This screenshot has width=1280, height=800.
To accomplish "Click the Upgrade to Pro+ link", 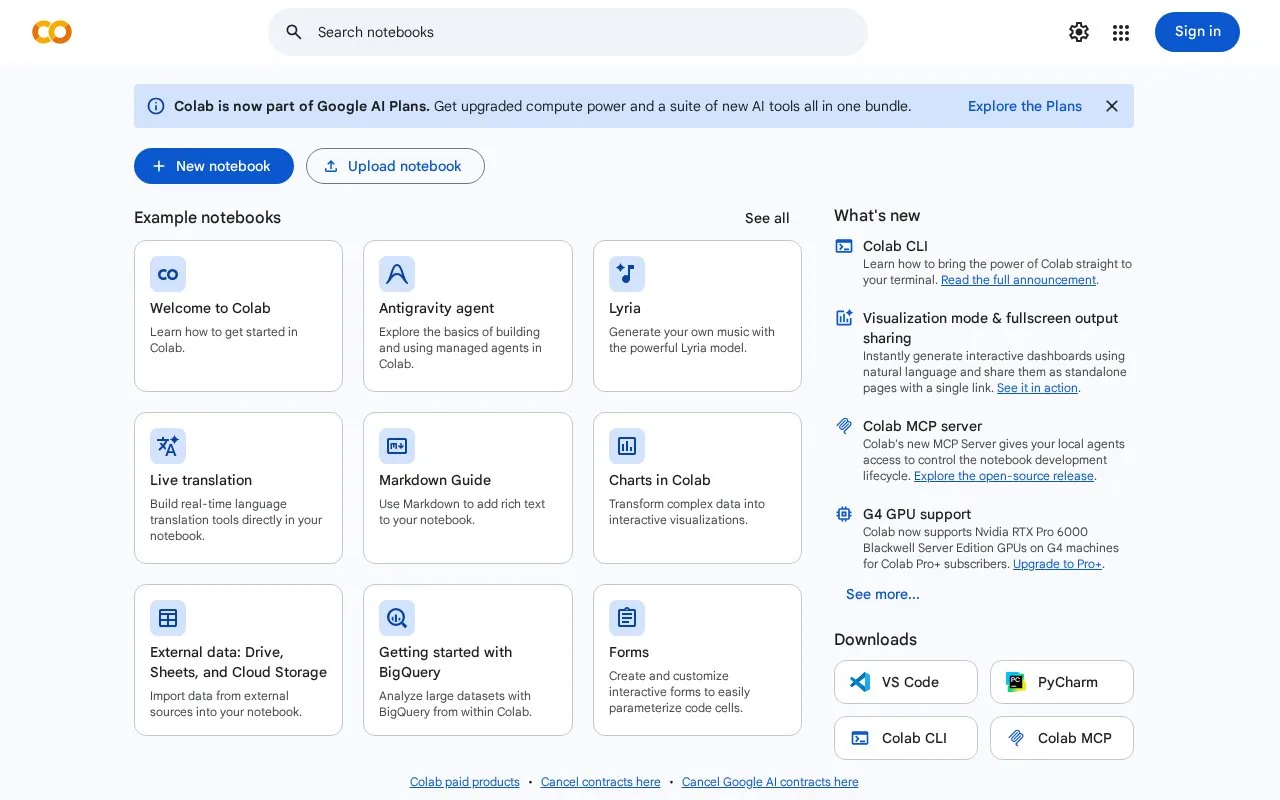I will click(1057, 564).
